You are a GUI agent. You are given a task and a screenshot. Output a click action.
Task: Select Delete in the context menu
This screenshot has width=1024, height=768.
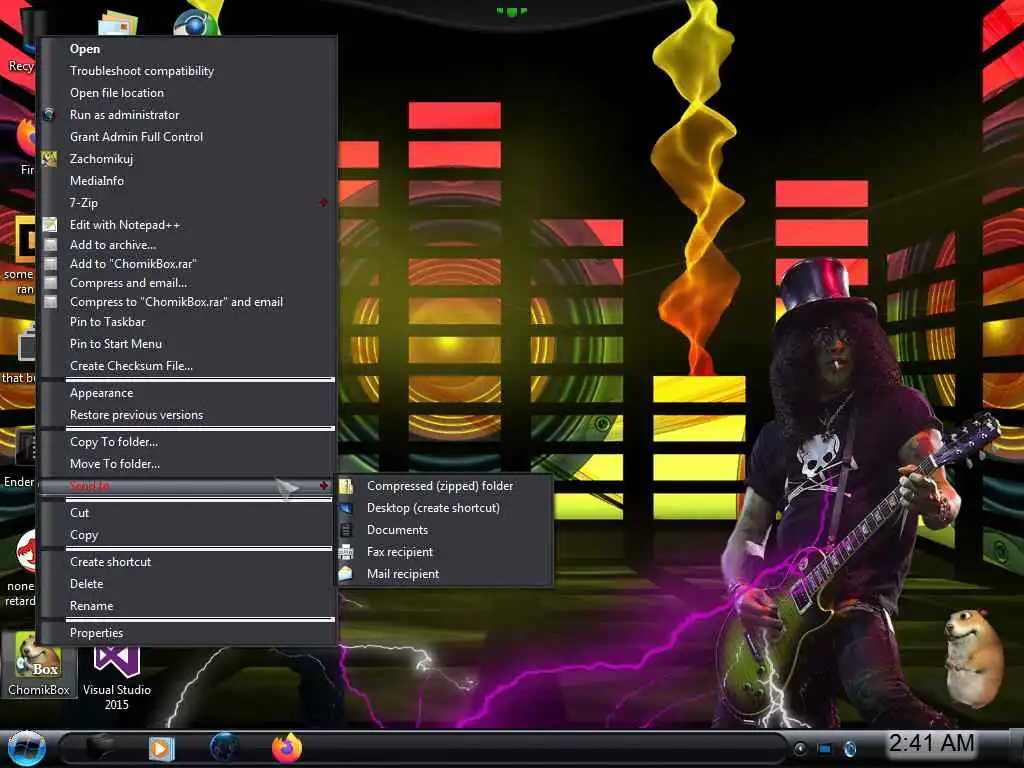pyautogui.click(x=187, y=584)
